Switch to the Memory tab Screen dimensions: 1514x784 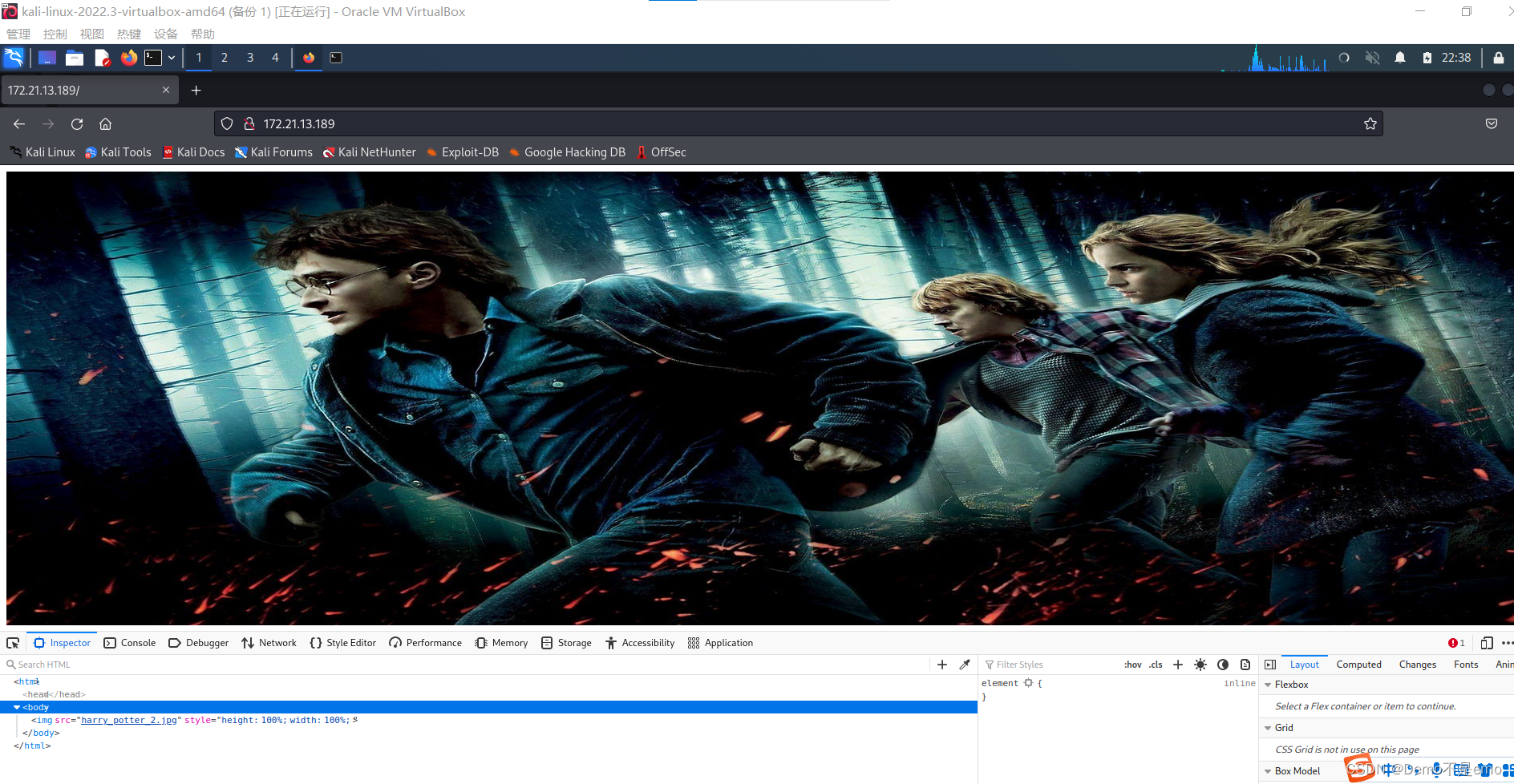coord(501,643)
